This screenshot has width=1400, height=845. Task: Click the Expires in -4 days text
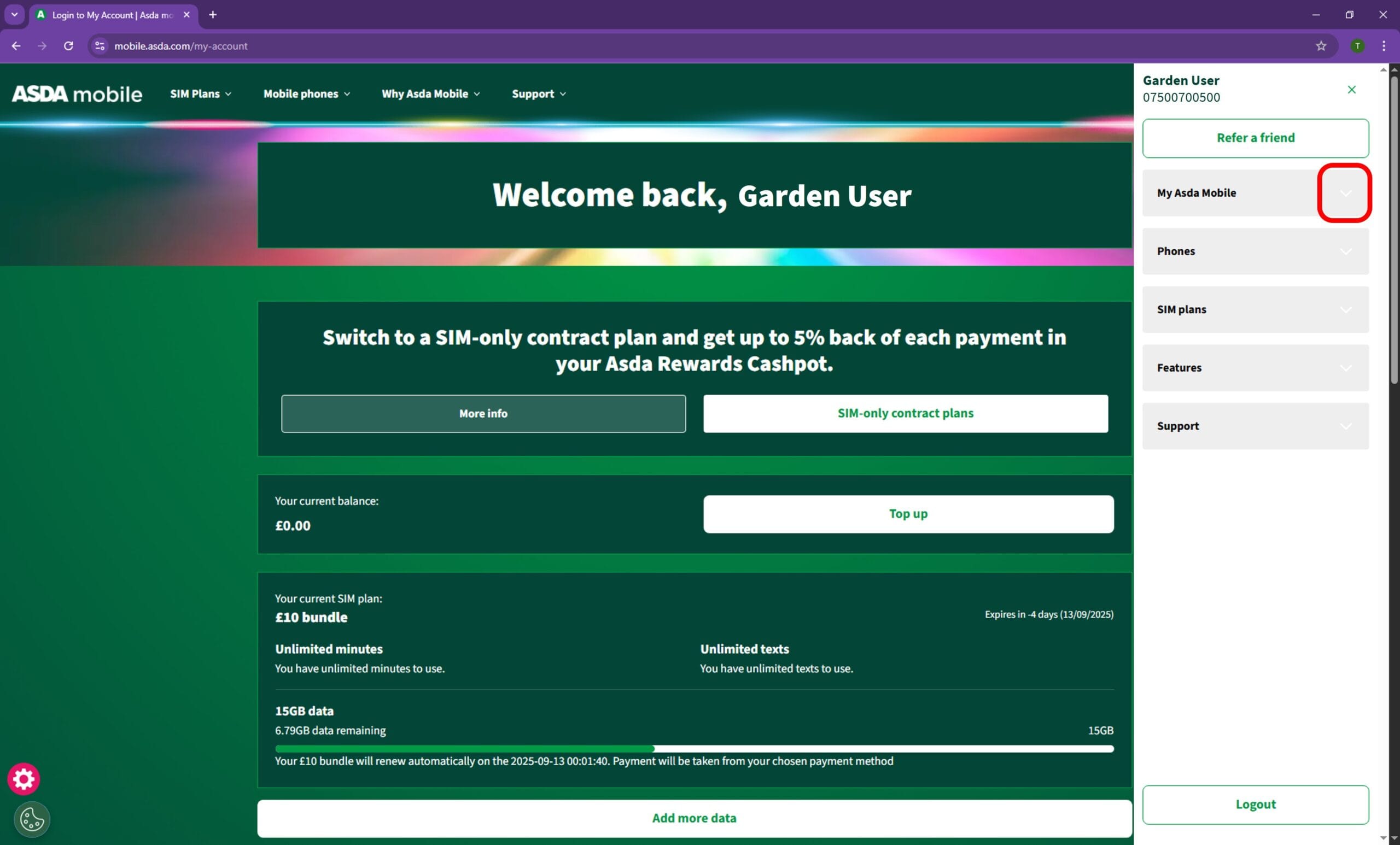coord(1049,614)
